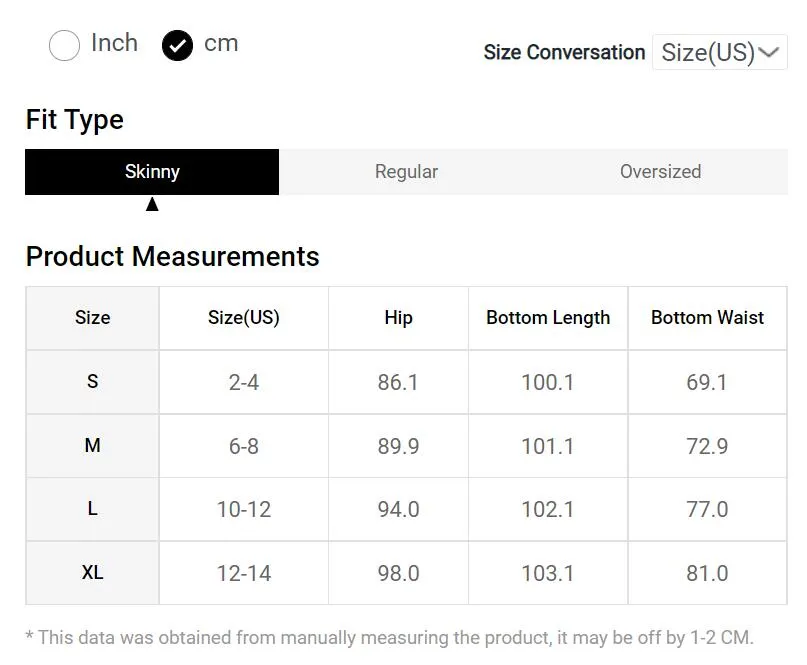The width and height of the screenshot is (807, 665).
Task: Click the Size column header
Action: tap(93, 318)
